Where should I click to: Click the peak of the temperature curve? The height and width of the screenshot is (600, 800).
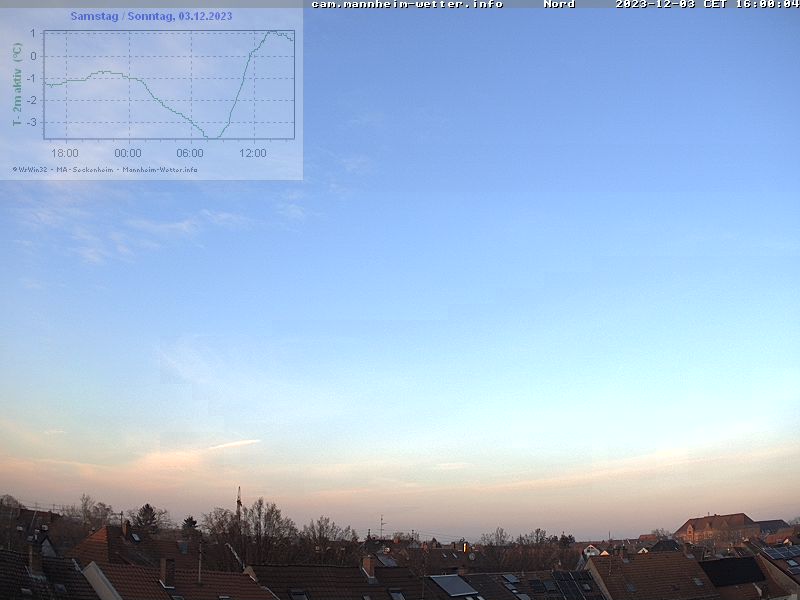270,32
